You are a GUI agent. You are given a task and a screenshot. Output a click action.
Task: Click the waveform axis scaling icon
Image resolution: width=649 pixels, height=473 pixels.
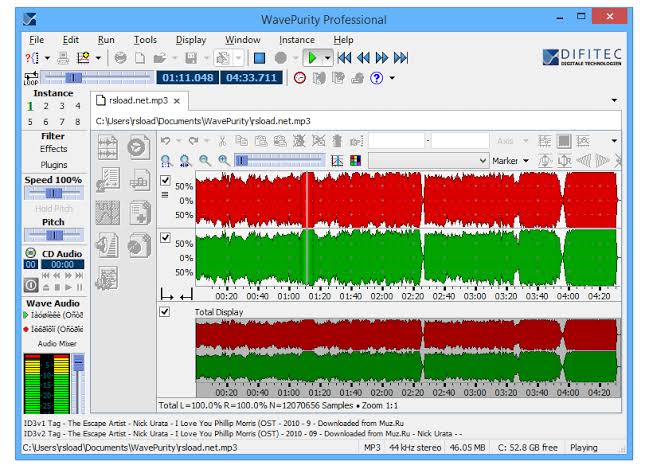pyautogui.click(x=337, y=161)
